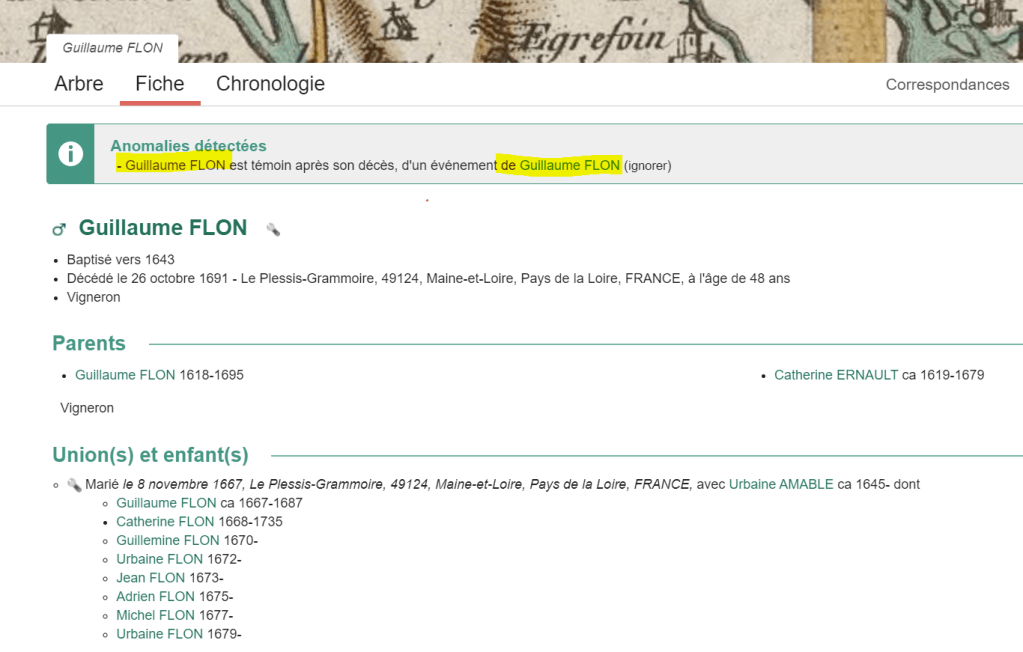The height and width of the screenshot is (652, 1023).
Task: Click the wrench icon before Marié entry
Action: (x=74, y=485)
